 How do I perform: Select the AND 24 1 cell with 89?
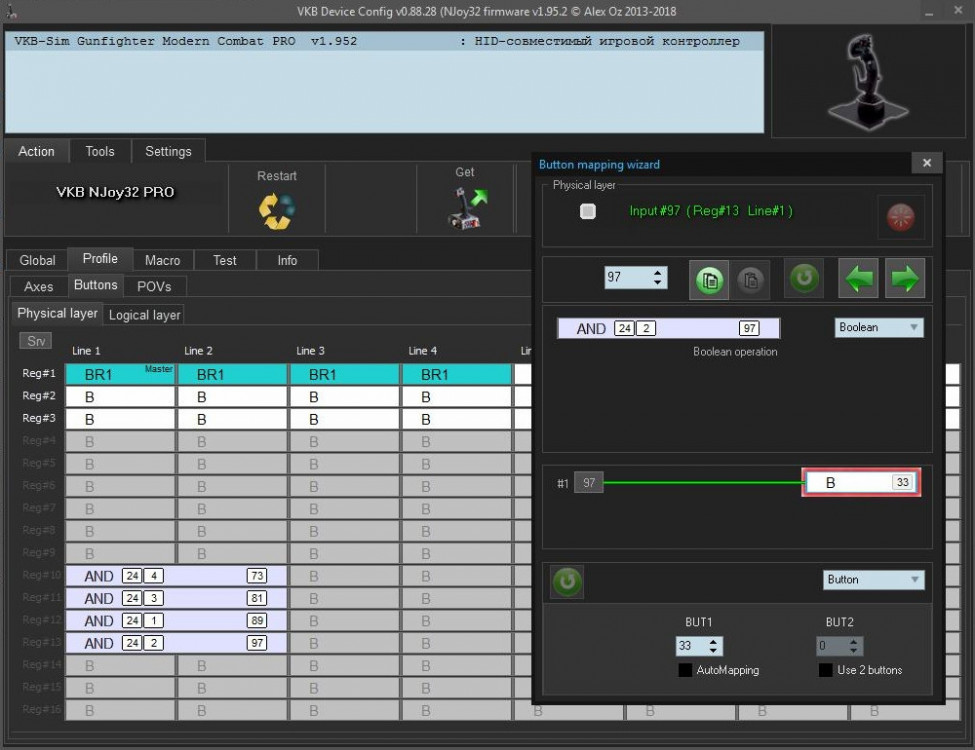click(x=176, y=621)
